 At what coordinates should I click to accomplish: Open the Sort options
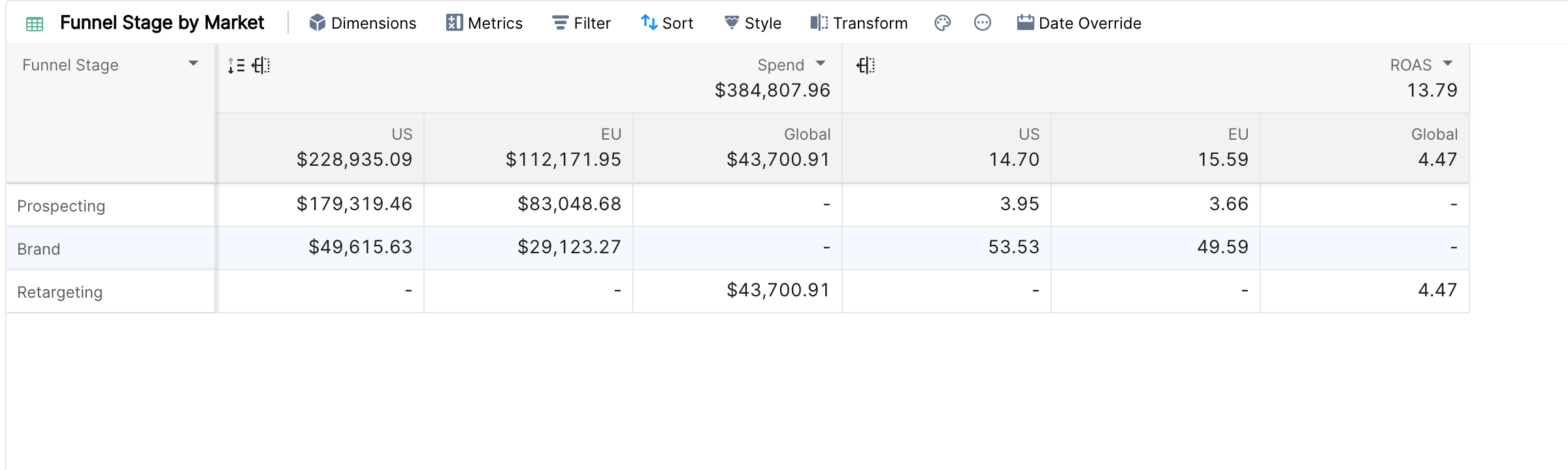(667, 23)
